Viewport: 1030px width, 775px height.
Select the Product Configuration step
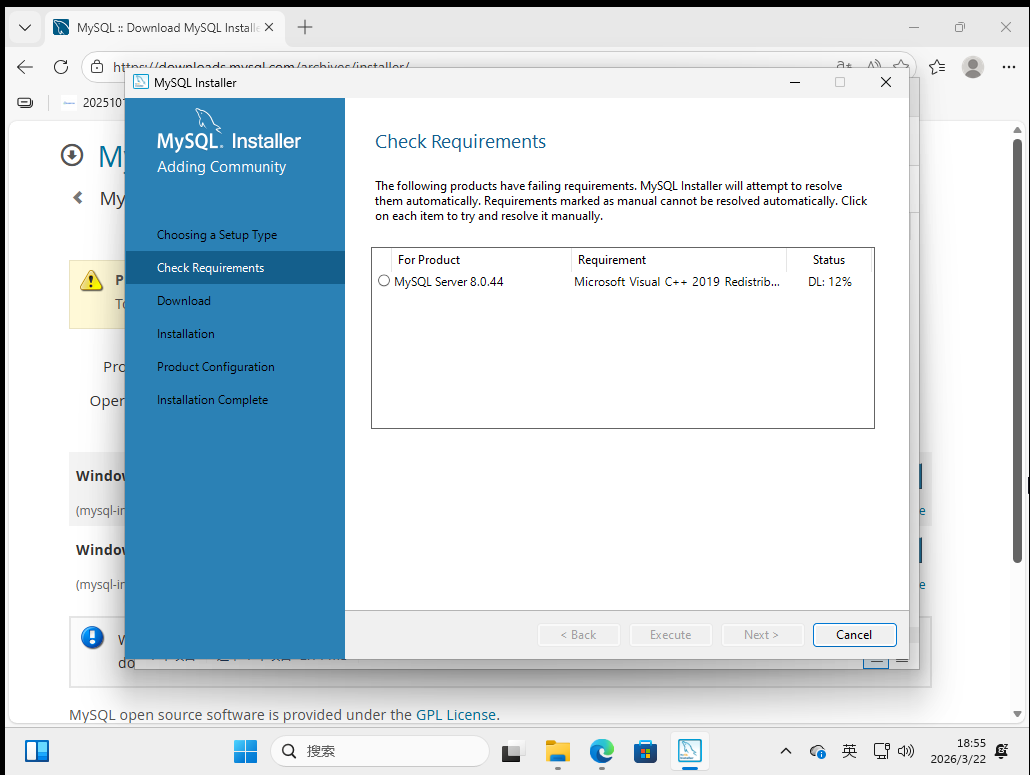click(x=215, y=366)
